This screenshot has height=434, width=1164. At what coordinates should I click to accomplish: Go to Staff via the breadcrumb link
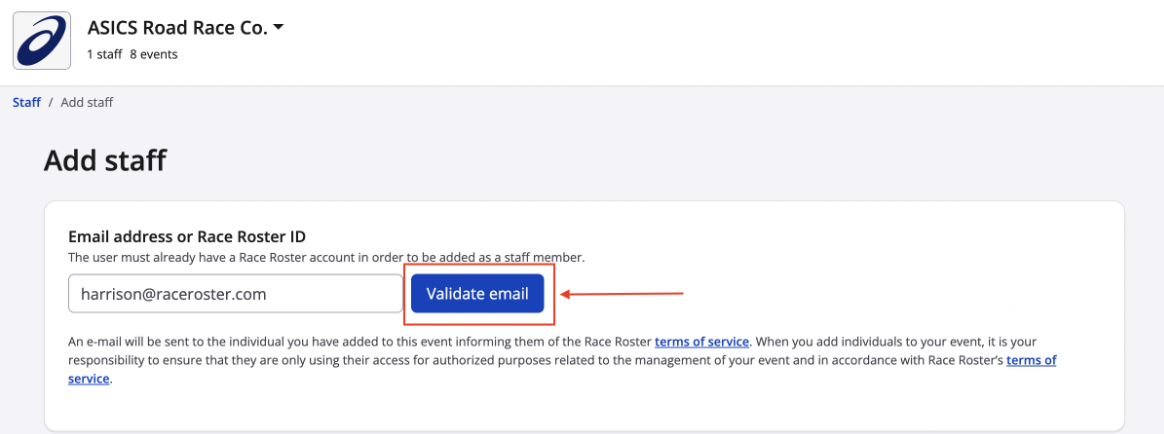pos(26,102)
